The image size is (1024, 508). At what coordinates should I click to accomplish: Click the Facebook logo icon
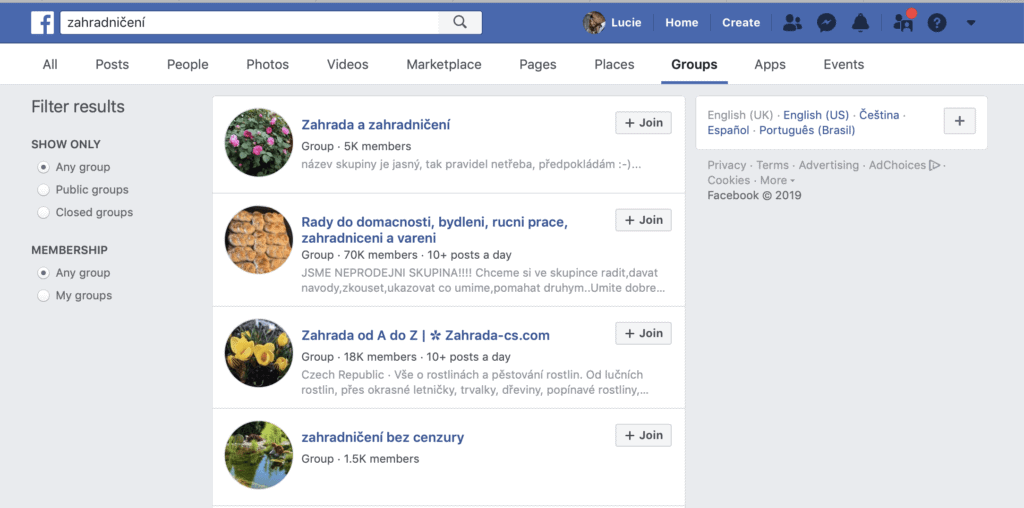point(42,22)
